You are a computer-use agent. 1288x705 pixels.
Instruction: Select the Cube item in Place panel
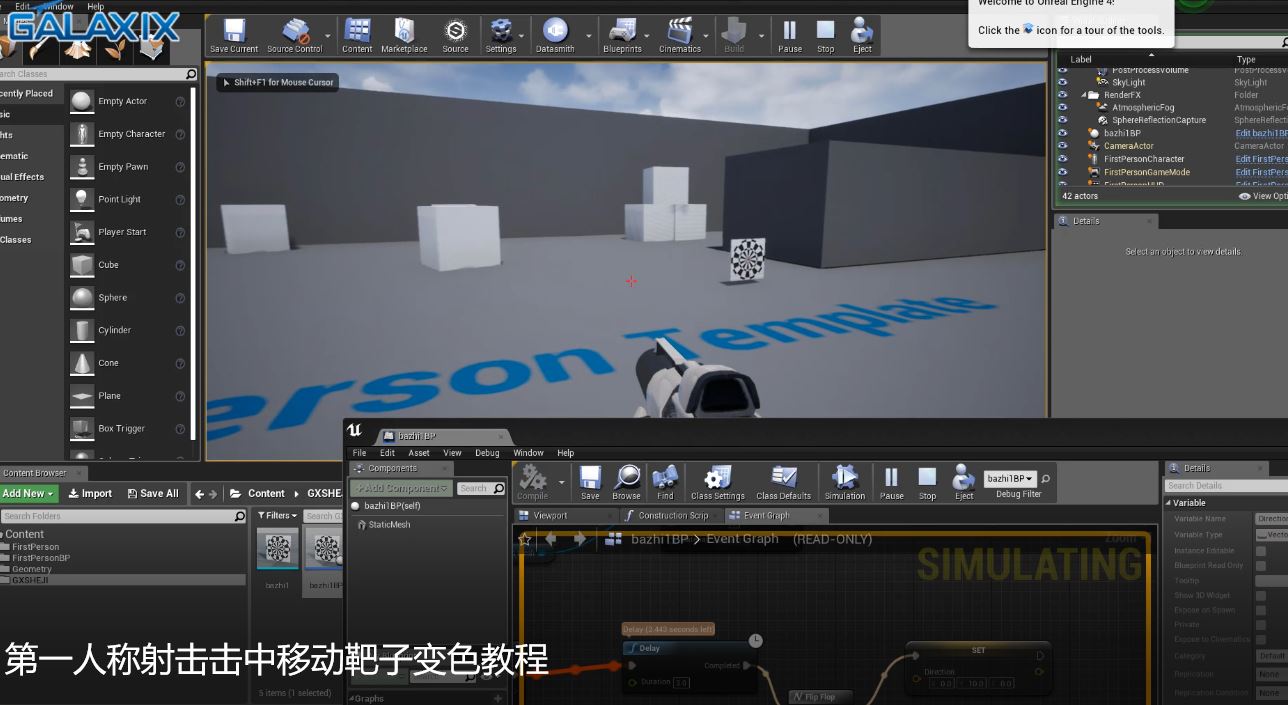pyautogui.click(x=108, y=265)
